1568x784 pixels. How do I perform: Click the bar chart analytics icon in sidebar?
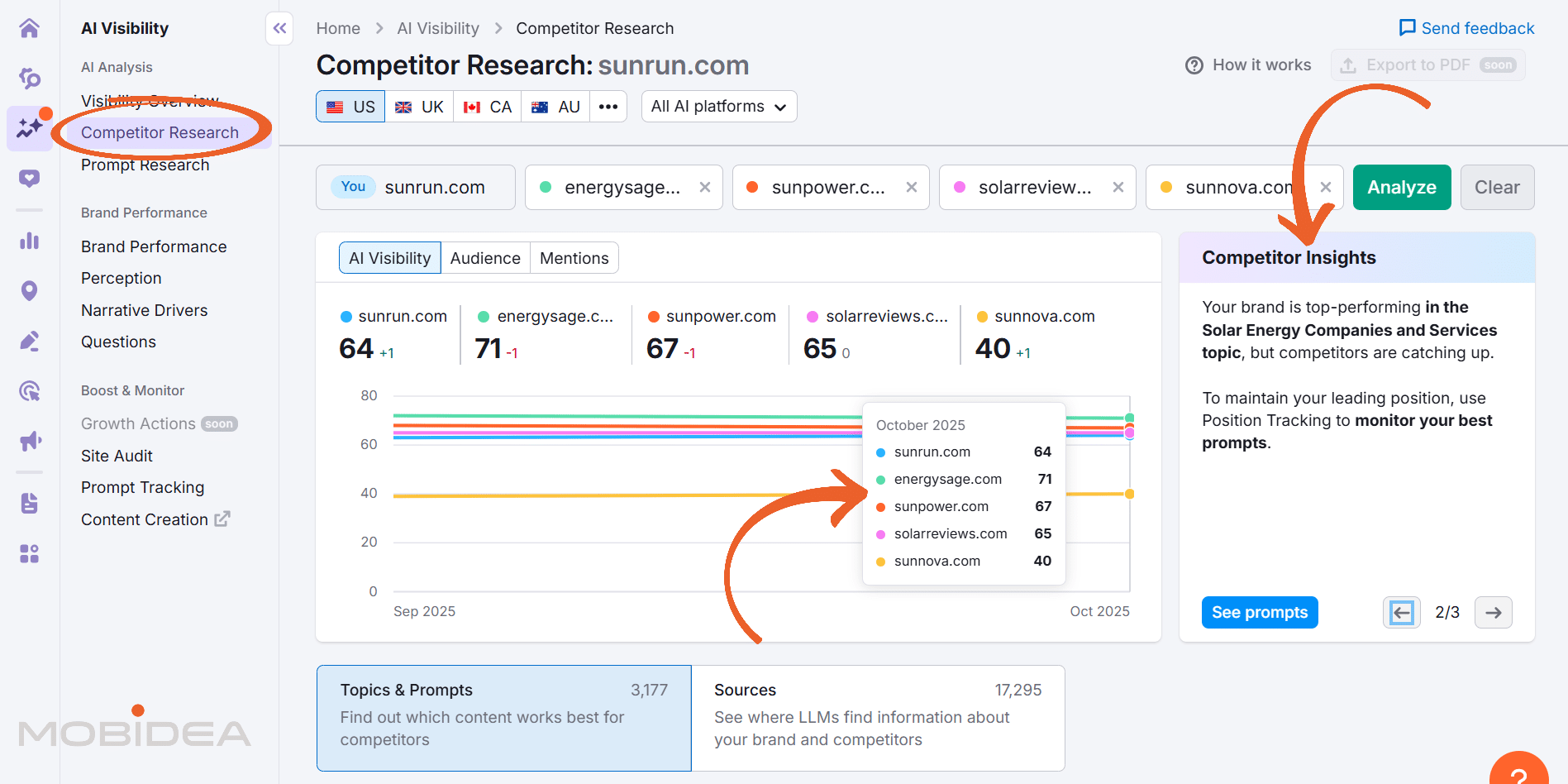click(x=30, y=241)
